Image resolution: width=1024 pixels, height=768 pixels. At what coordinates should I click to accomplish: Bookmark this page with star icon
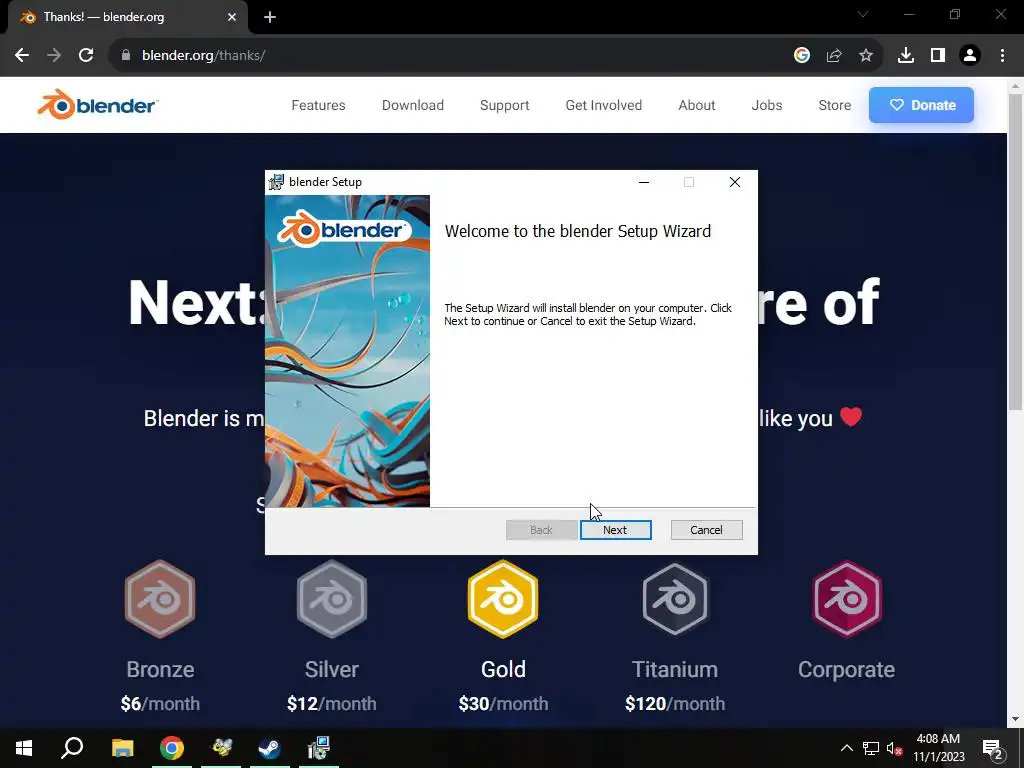[x=865, y=56]
